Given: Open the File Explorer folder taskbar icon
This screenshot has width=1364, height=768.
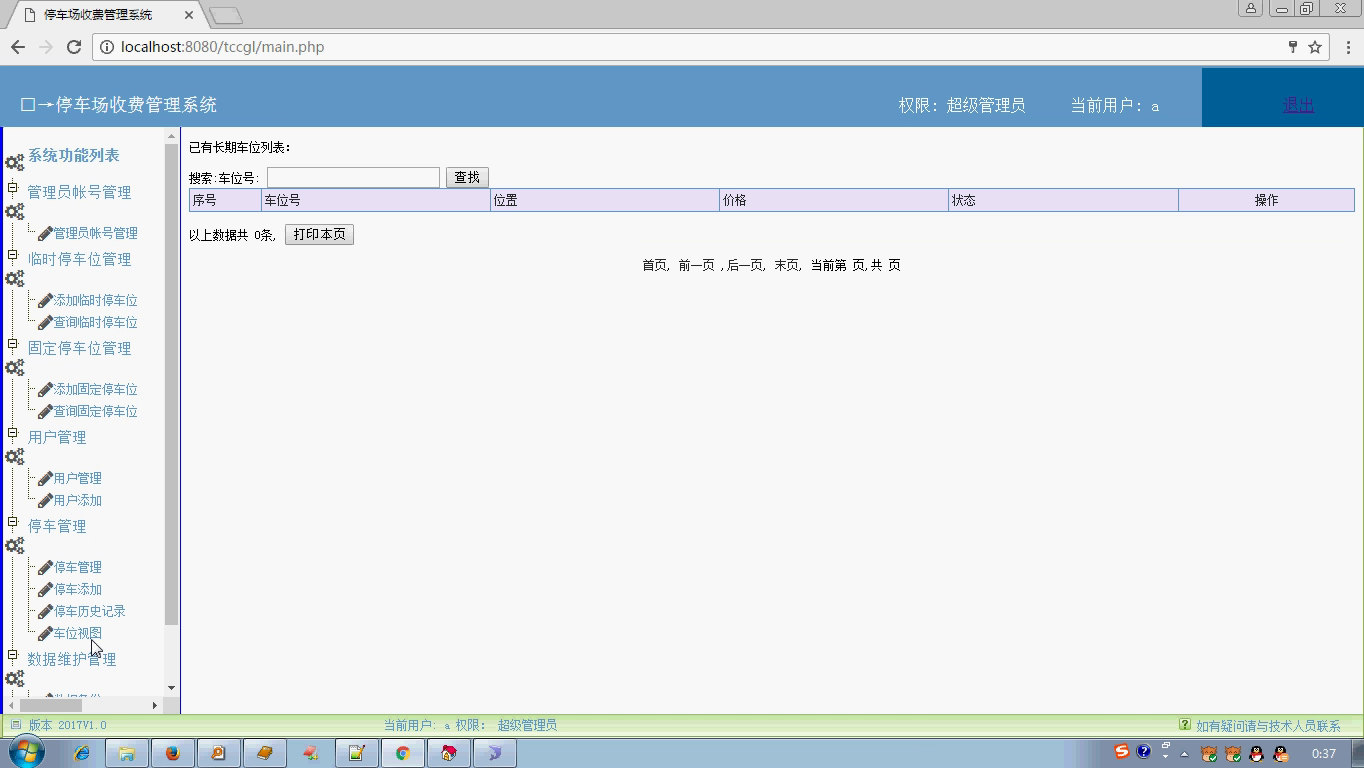Looking at the screenshot, I should (x=127, y=753).
